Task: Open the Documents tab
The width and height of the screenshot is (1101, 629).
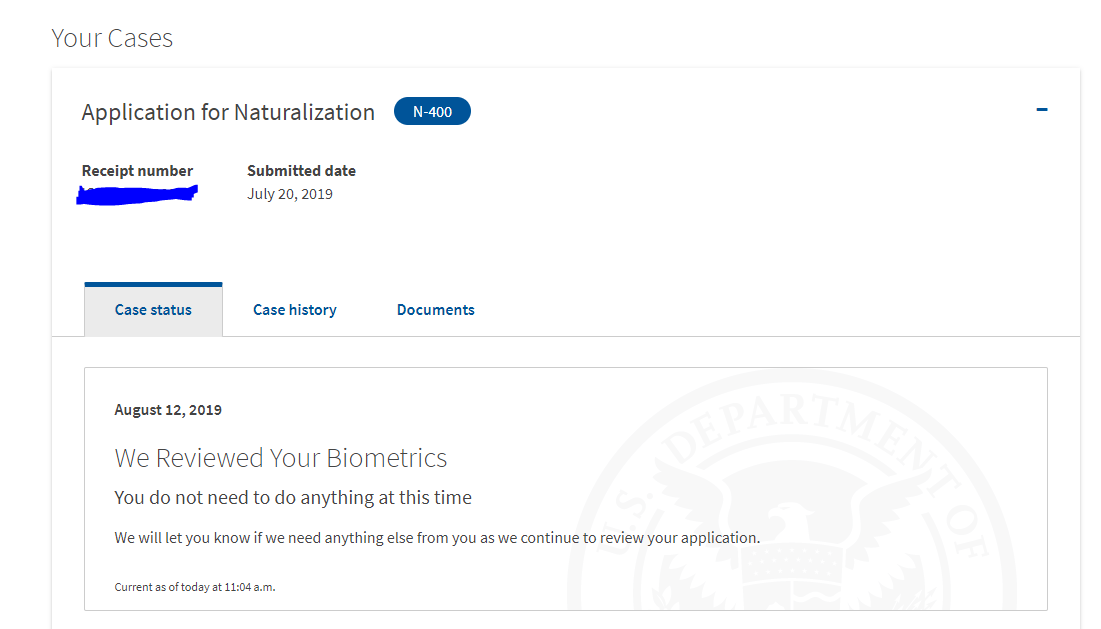Action: (x=435, y=310)
